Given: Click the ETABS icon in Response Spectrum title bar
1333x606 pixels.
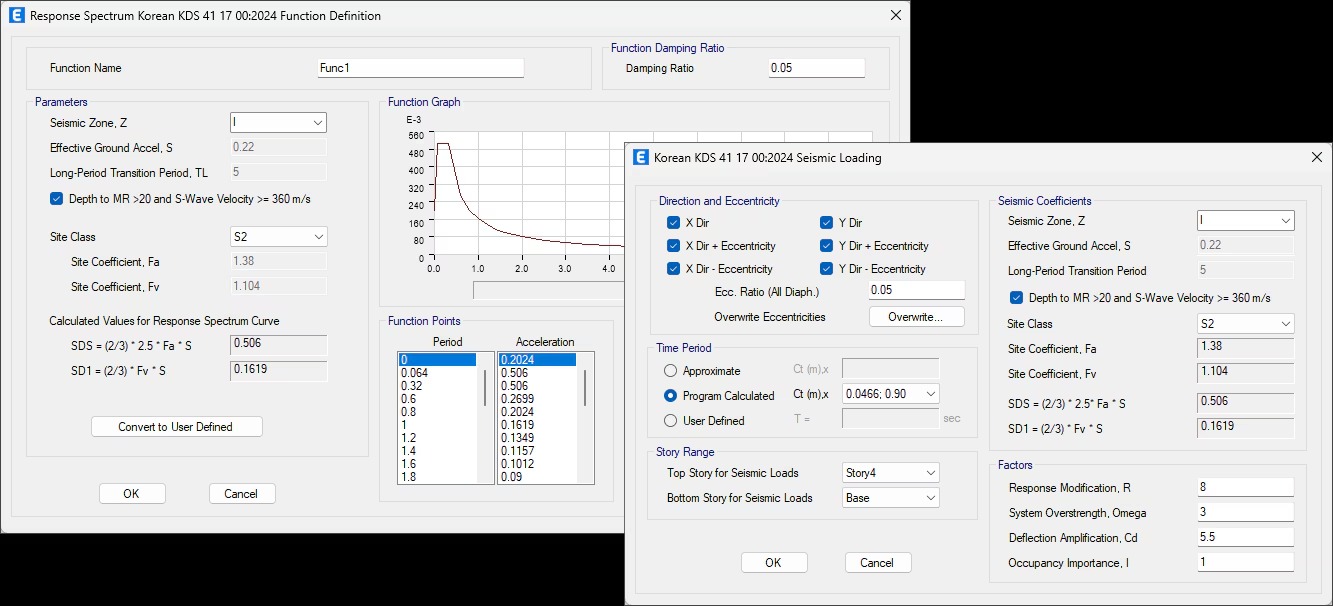Looking at the screenshot, I should click(x=15, y=16).
